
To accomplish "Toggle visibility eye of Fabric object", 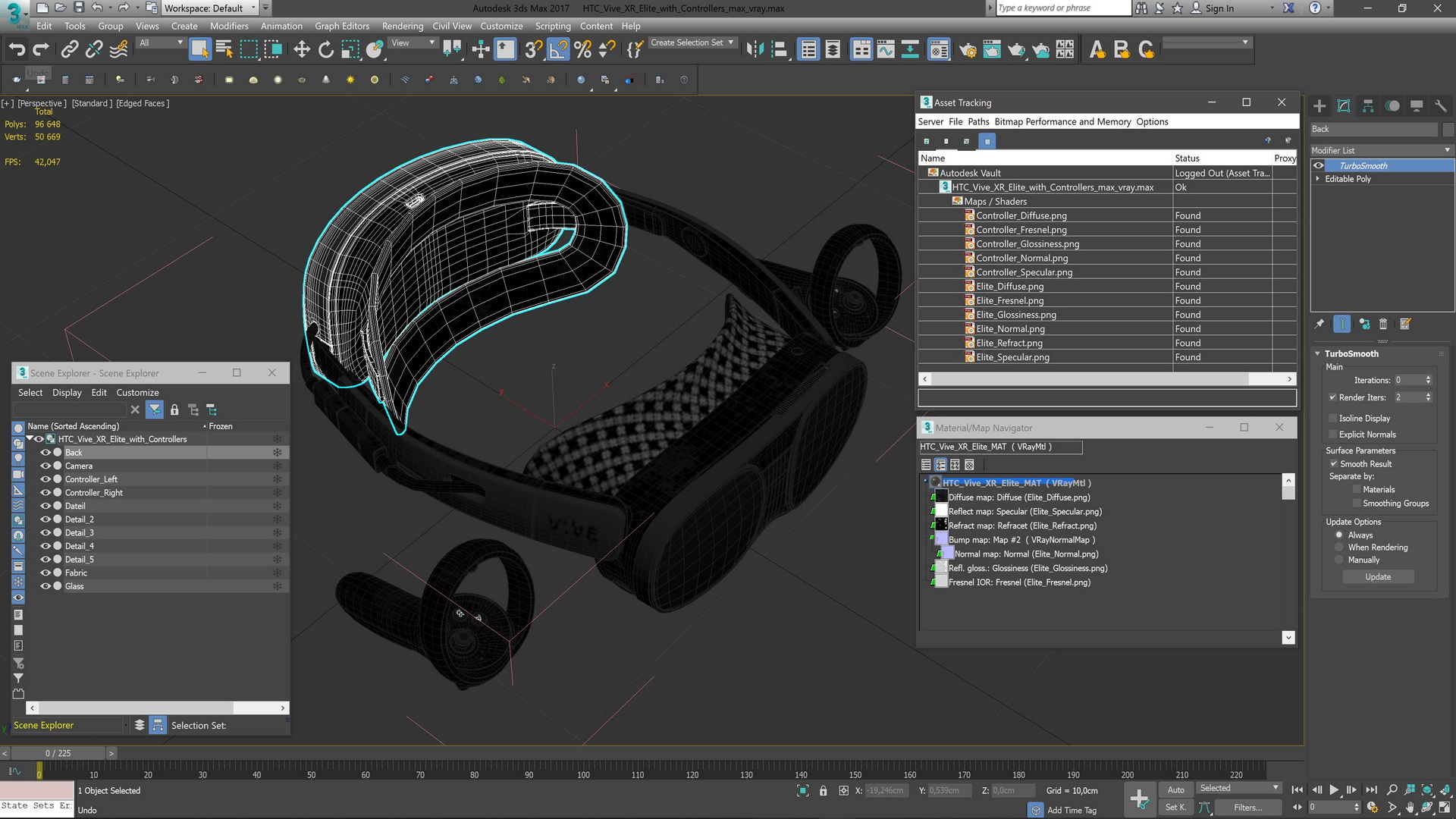I will (45, 573).
